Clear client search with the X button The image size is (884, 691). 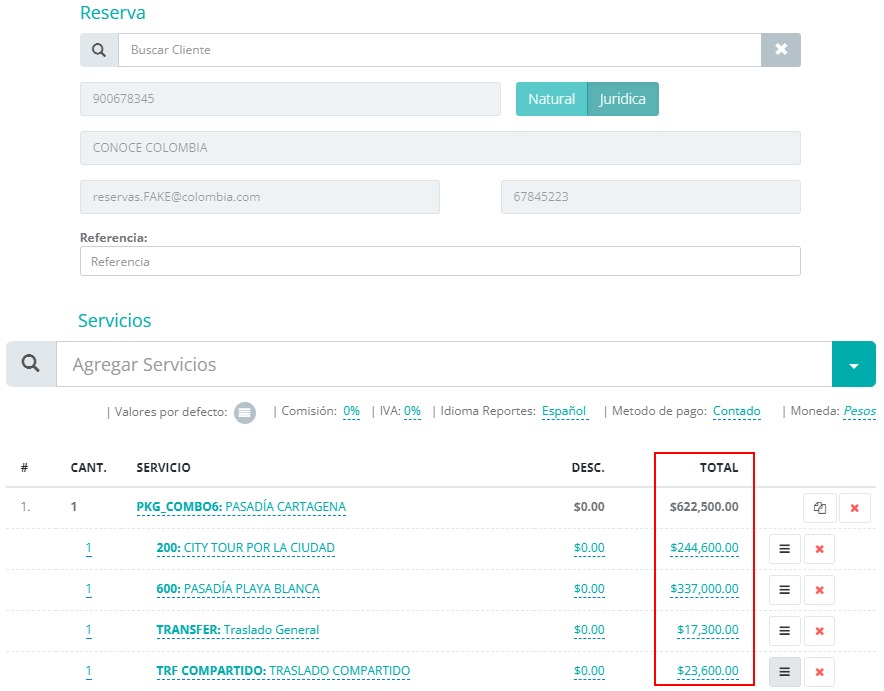point(781,50)
